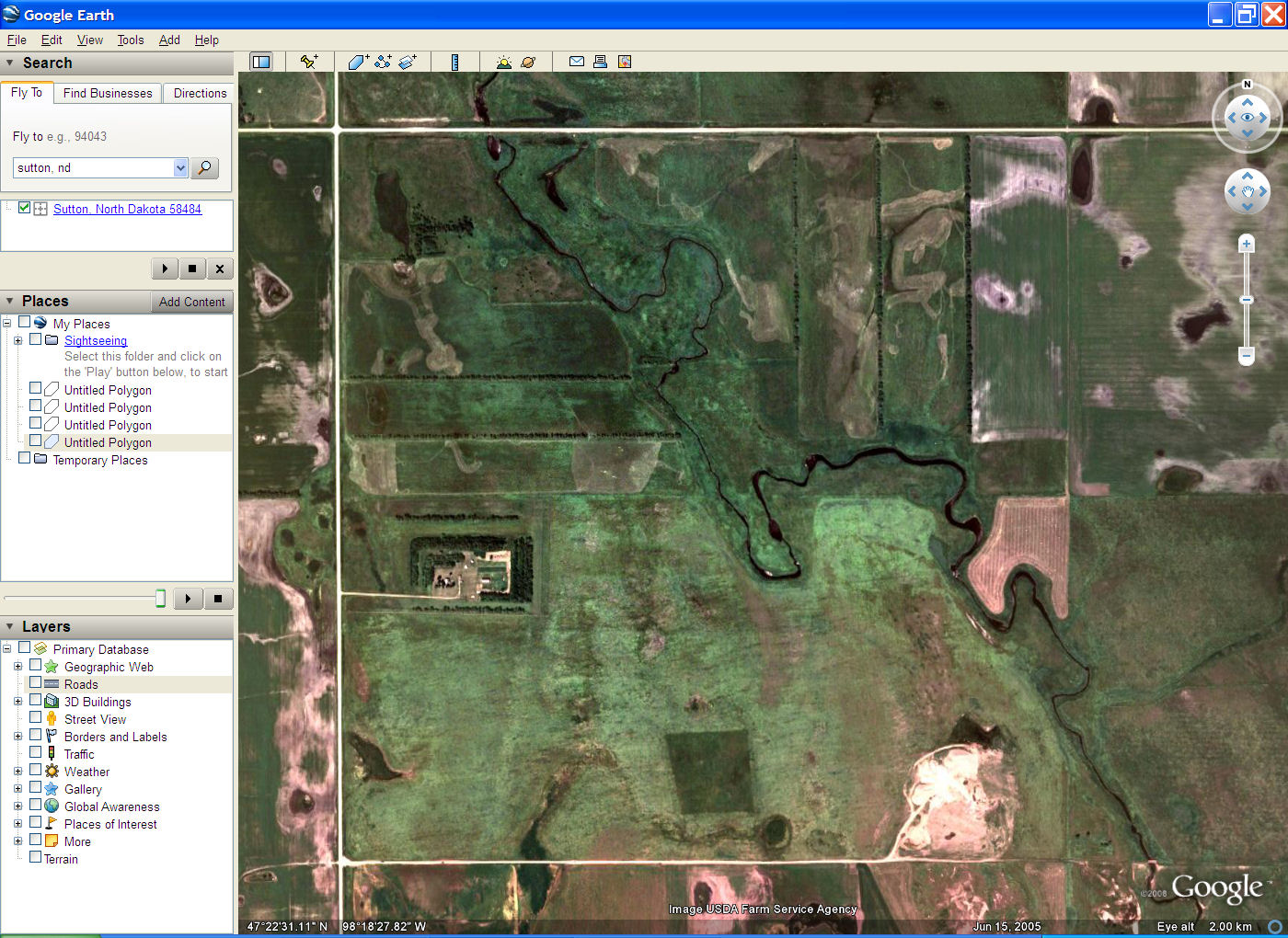Viewport: 1288px width, 938px height.
Task: Select the Fly To tab
Action: click(x=27, y=92)
